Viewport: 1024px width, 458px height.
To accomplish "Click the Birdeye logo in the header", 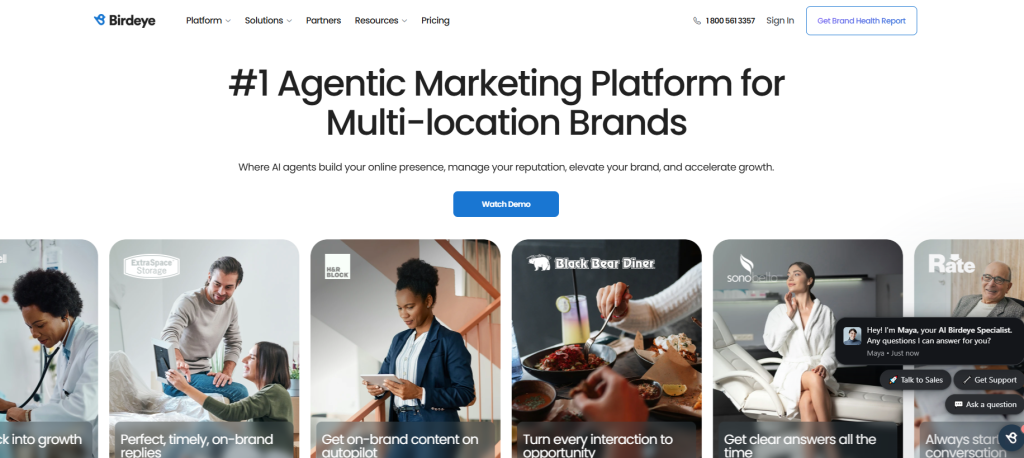I will coord(125,20).
